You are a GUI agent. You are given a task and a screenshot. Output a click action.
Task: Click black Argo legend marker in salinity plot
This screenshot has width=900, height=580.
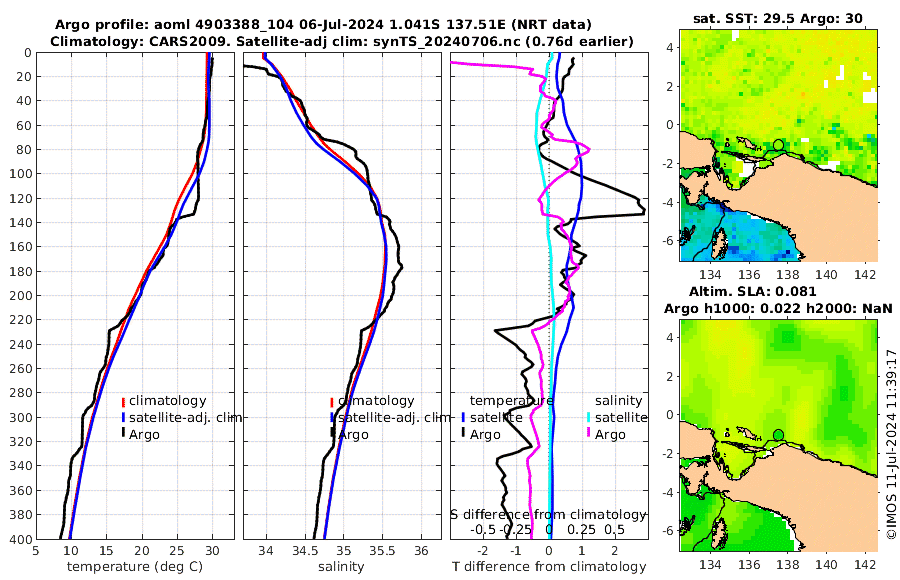332,434
